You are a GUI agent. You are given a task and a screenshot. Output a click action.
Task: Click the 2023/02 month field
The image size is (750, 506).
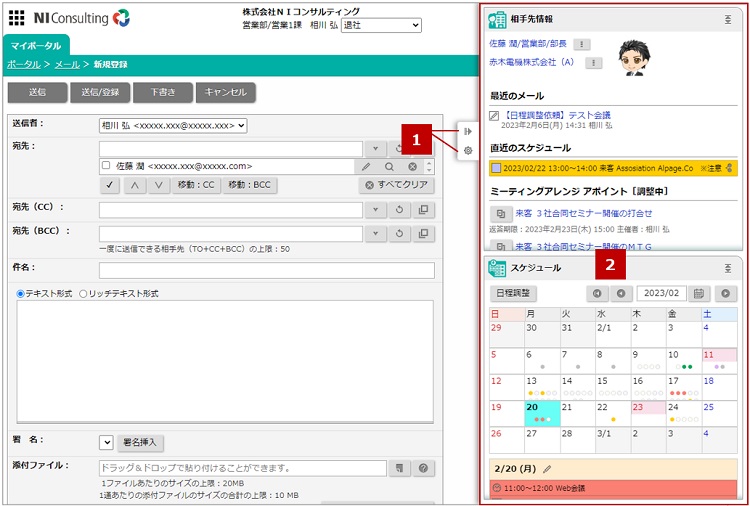click(x=661, y=293)
